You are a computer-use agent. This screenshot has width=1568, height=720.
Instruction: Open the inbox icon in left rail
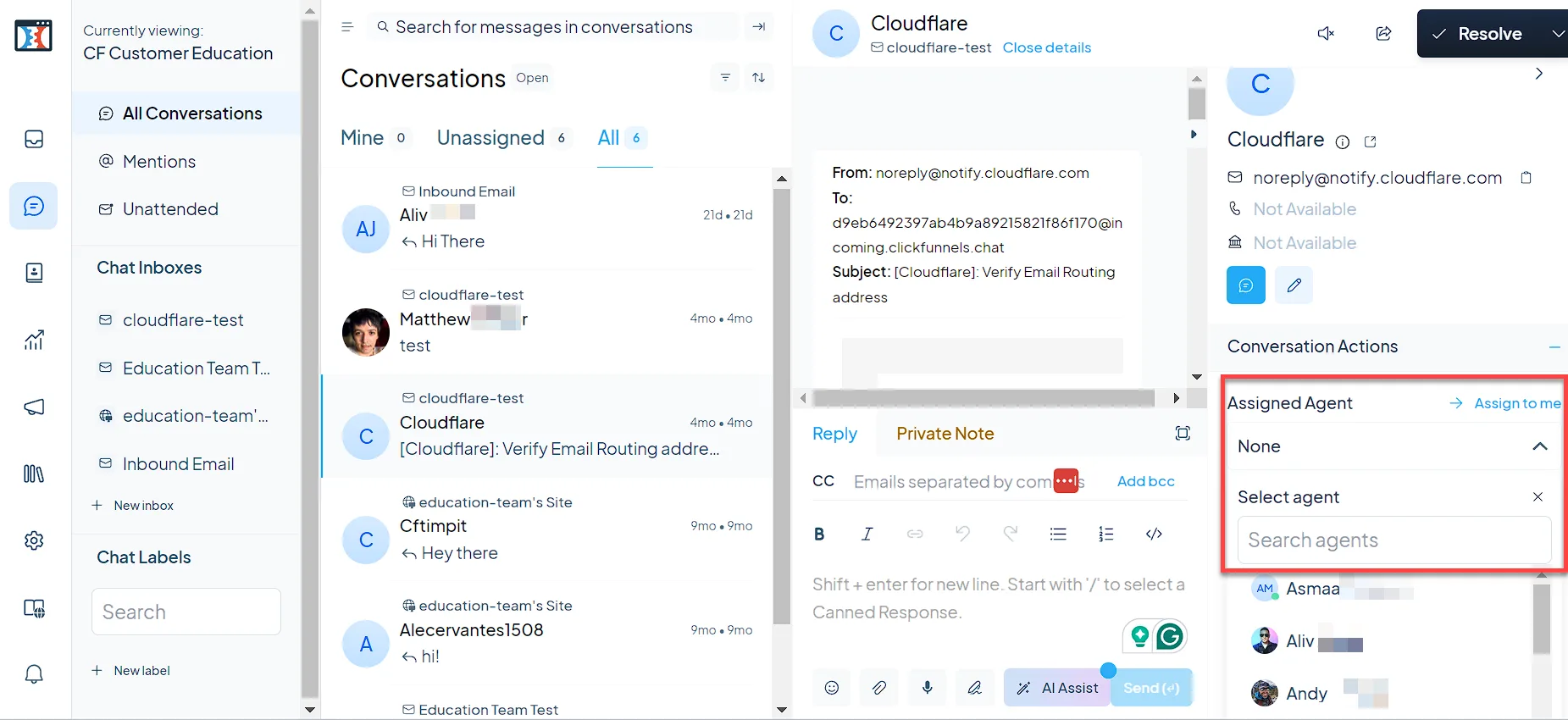34,139
